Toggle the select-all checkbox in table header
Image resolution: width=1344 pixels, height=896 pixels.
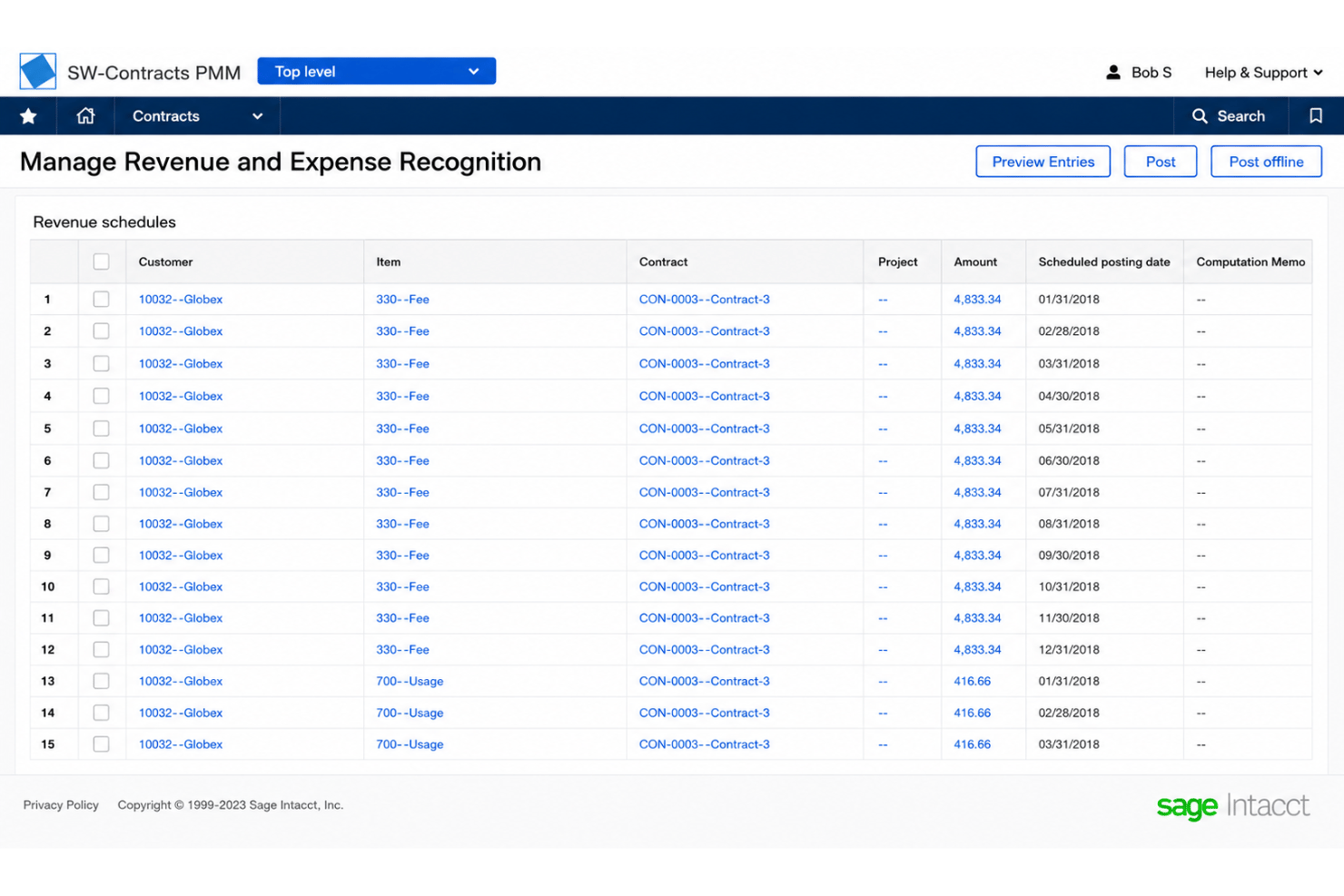[101, 261]
